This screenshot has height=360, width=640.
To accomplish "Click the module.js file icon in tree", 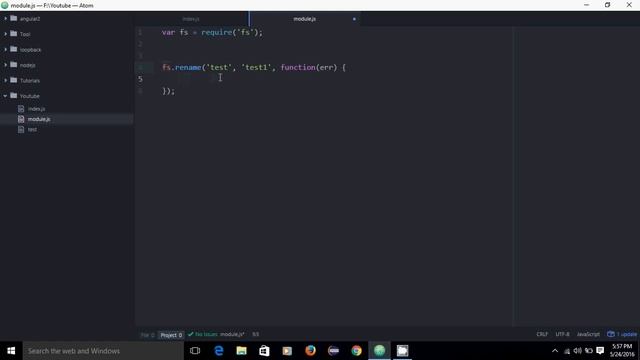I will 21,119.
